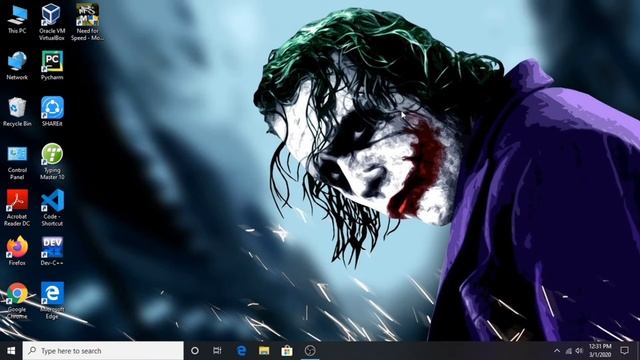
Task: Select the Recycle Bin icon
Action: tap(17, 112)
